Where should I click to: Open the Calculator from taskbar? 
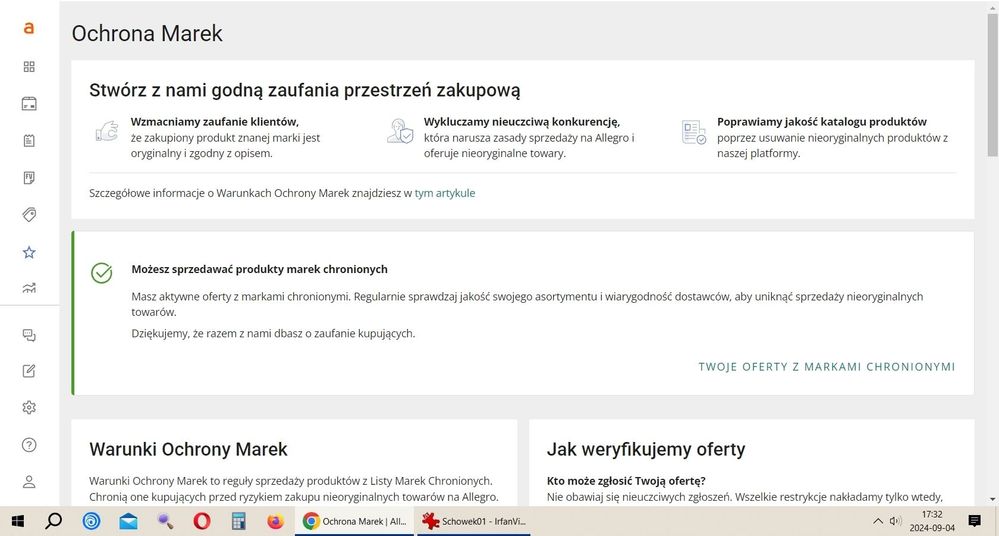239,521
